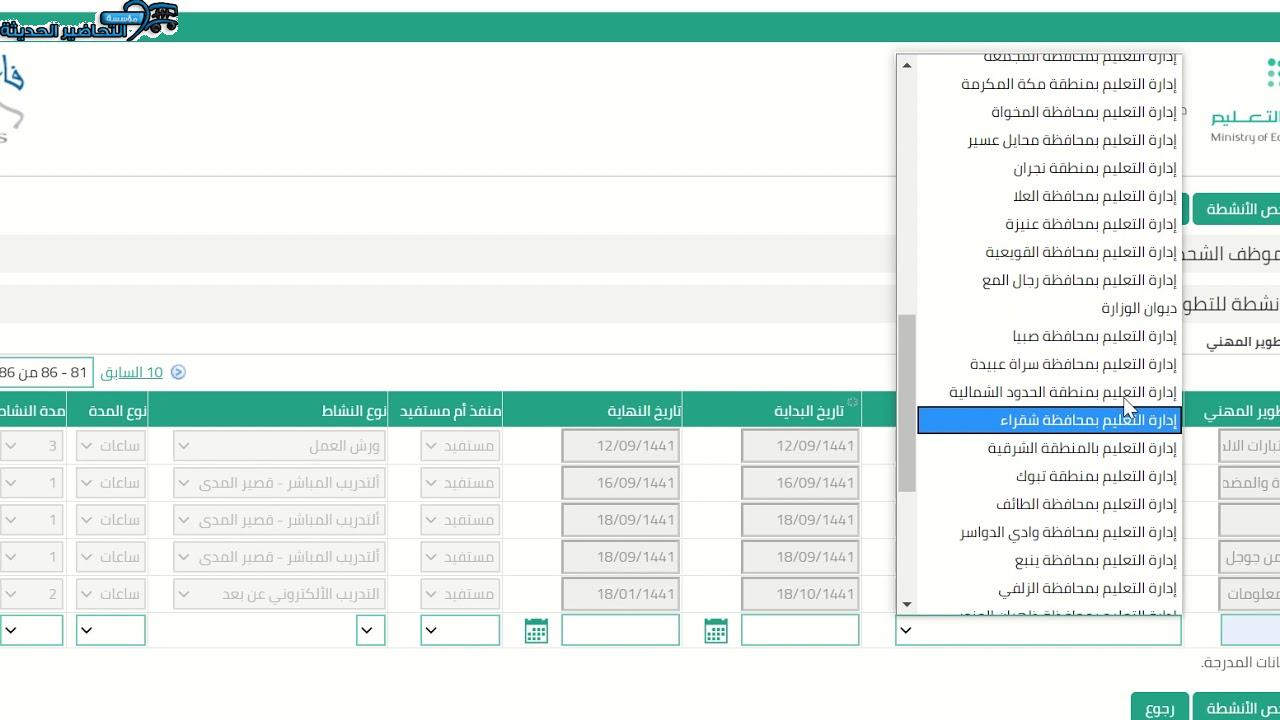Go to the 10 السابق link
This screenshot has width=1280, height=720.
coord(131,372)
